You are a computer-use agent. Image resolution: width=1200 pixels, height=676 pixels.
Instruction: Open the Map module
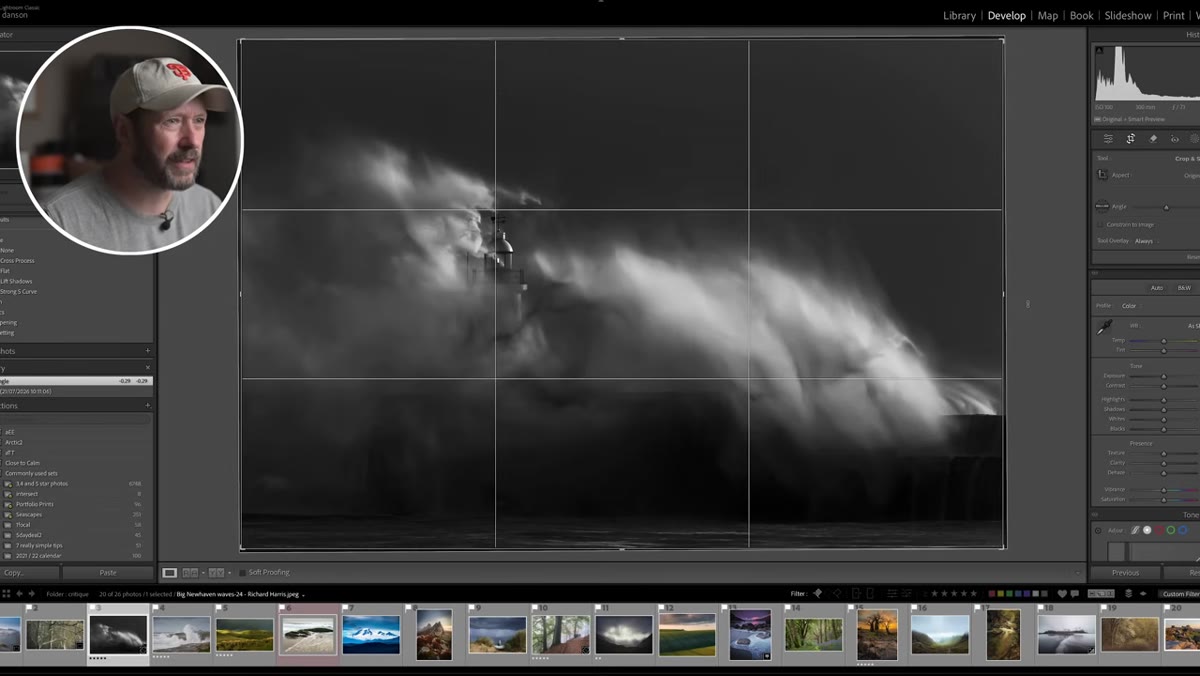1048,15
